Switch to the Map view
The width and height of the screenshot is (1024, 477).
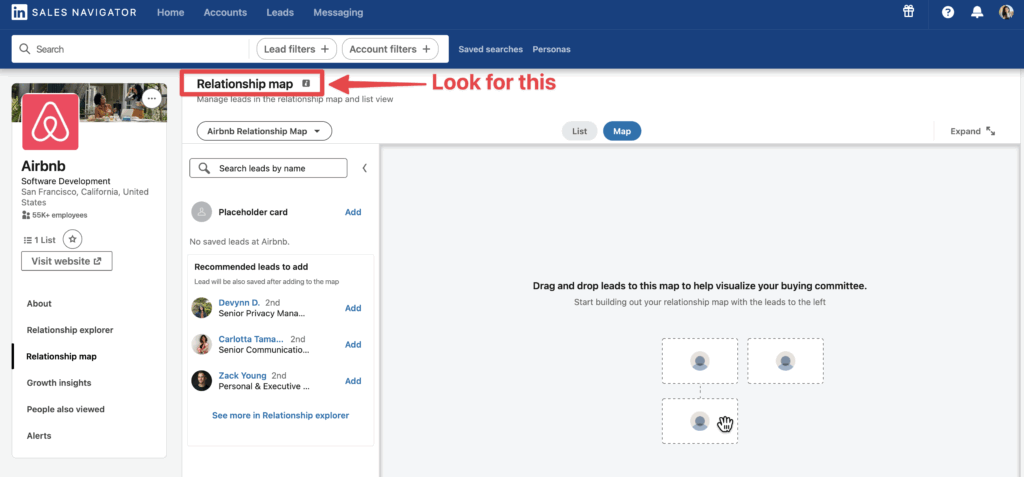[x=622, y=131]
